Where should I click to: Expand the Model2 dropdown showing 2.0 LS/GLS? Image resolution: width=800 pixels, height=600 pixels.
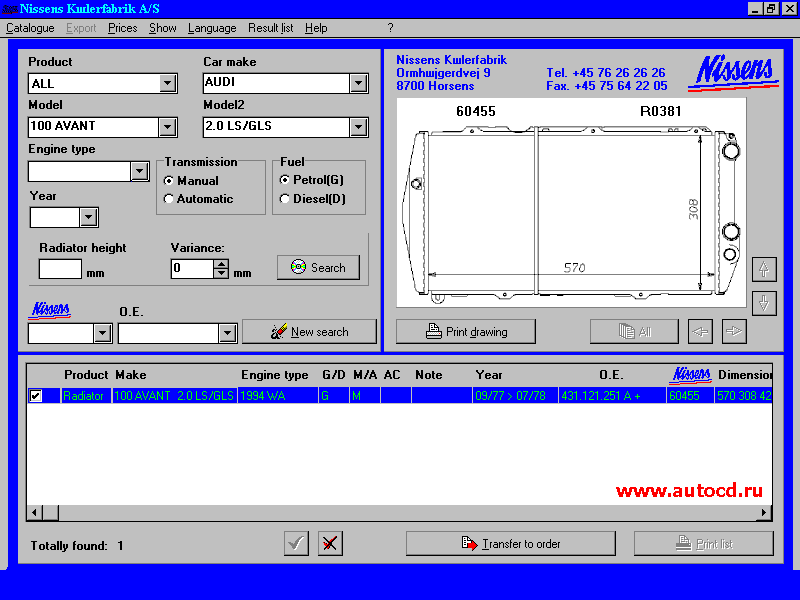click(359, 127)
